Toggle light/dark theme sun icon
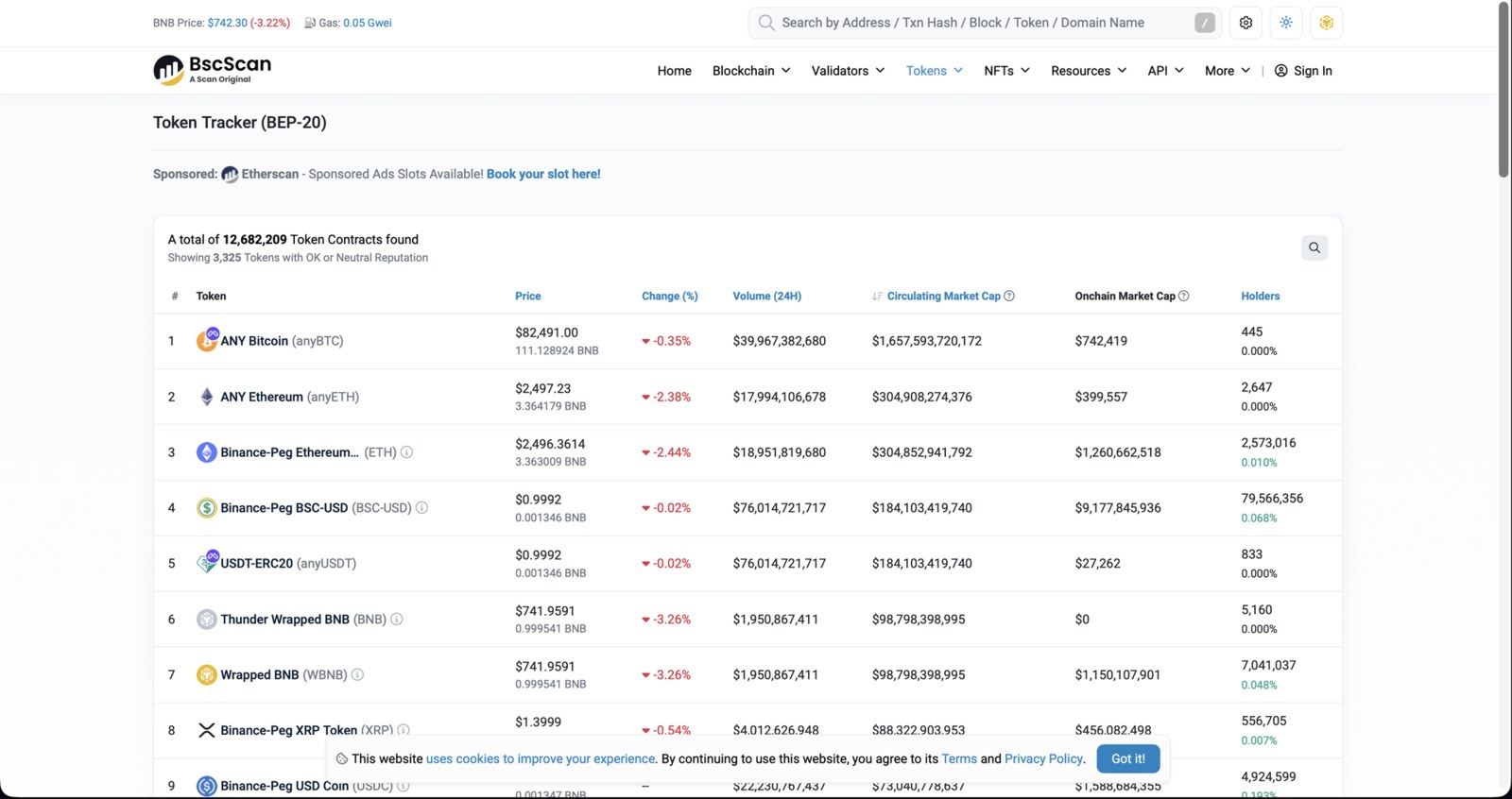Image resolution: width=1512 pixels, height=799 pixels. [1286, 23]
